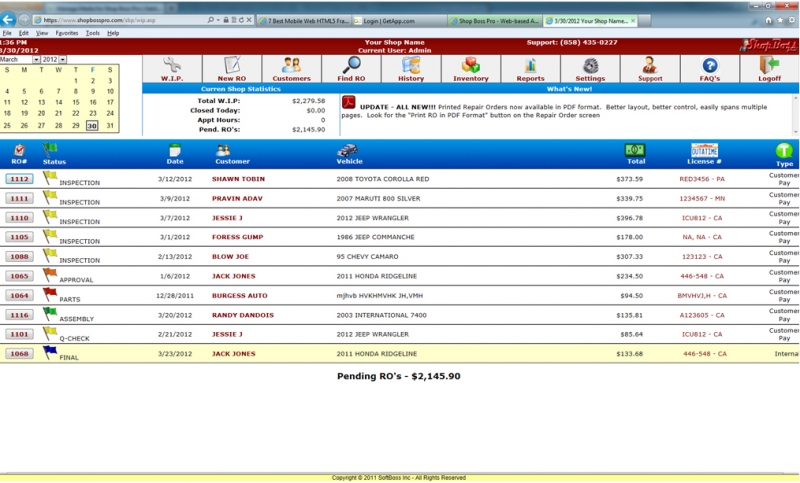Go back with the browser back arrow
800x483 pixels.
point(8,20)
